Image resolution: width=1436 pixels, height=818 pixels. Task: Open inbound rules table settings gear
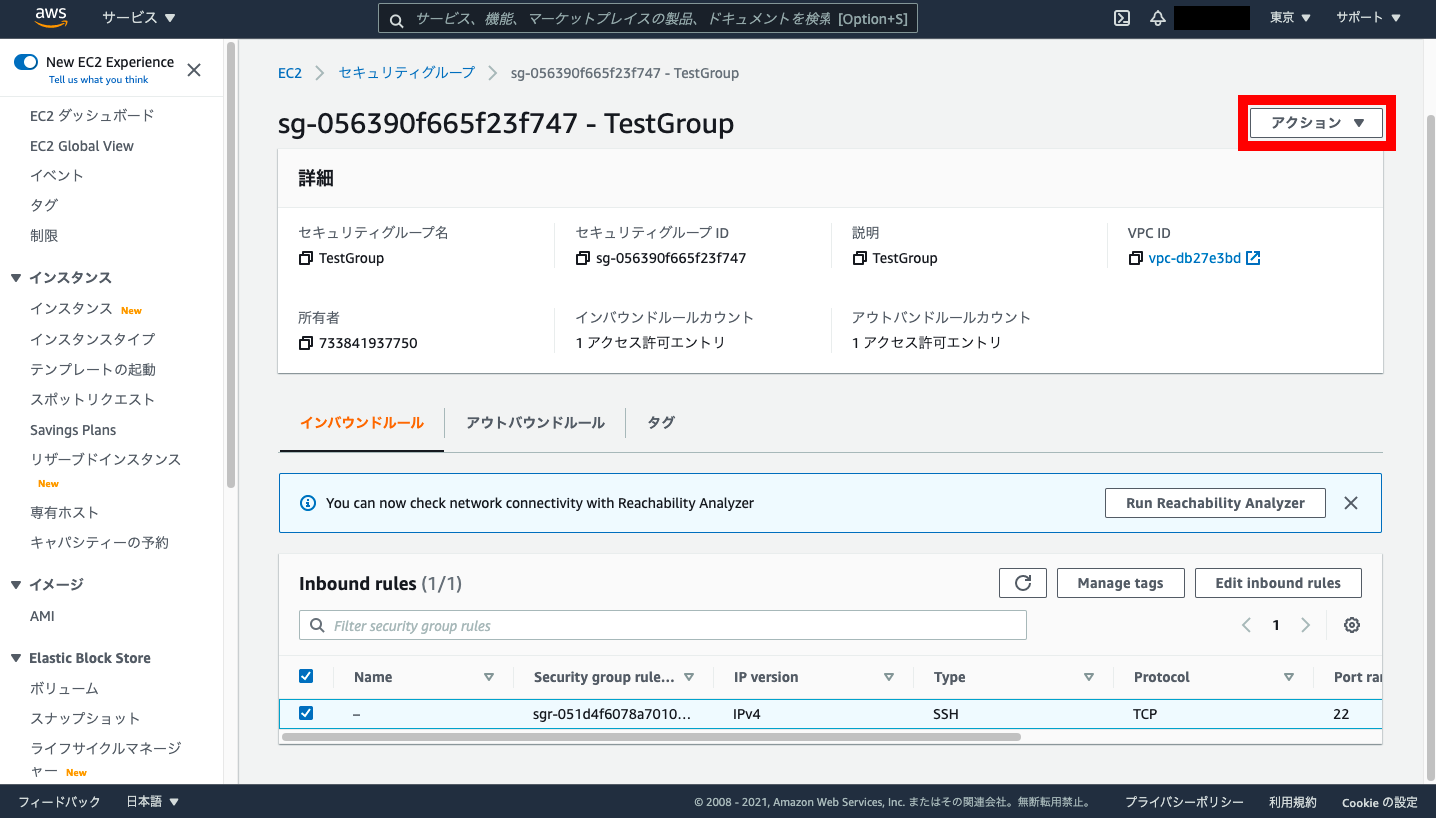click(1352, 625)
